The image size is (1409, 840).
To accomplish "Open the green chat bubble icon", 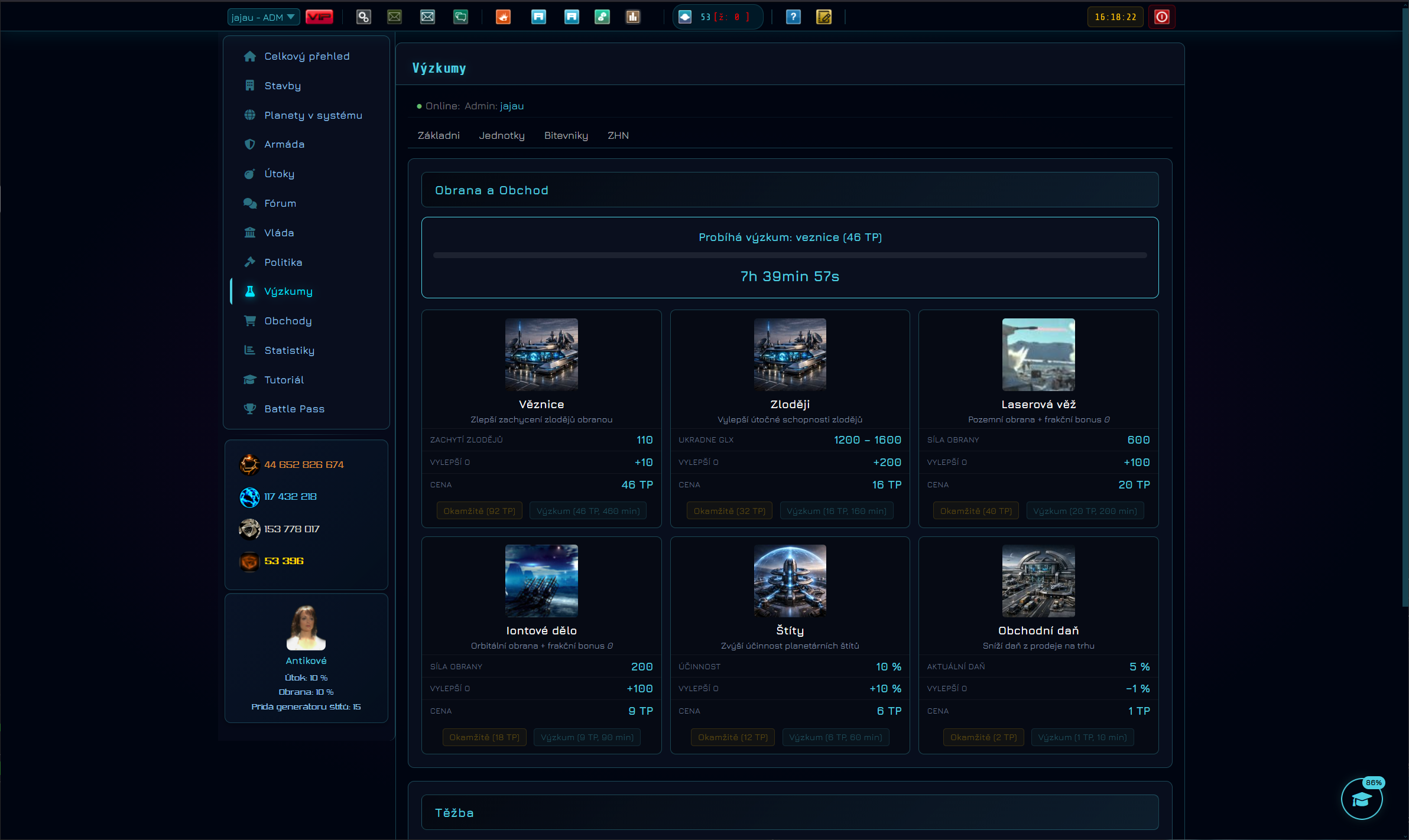I will point(460,17).
